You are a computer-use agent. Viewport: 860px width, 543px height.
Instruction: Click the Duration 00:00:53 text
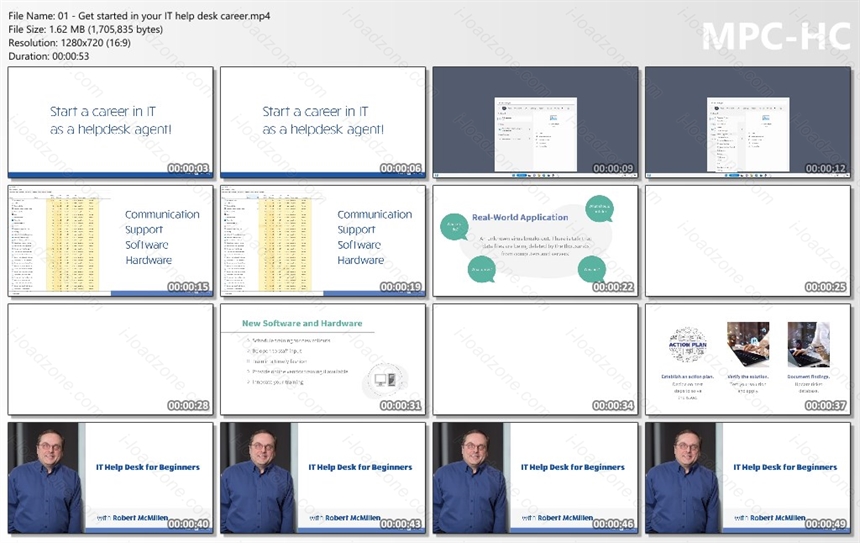(49, 56)
